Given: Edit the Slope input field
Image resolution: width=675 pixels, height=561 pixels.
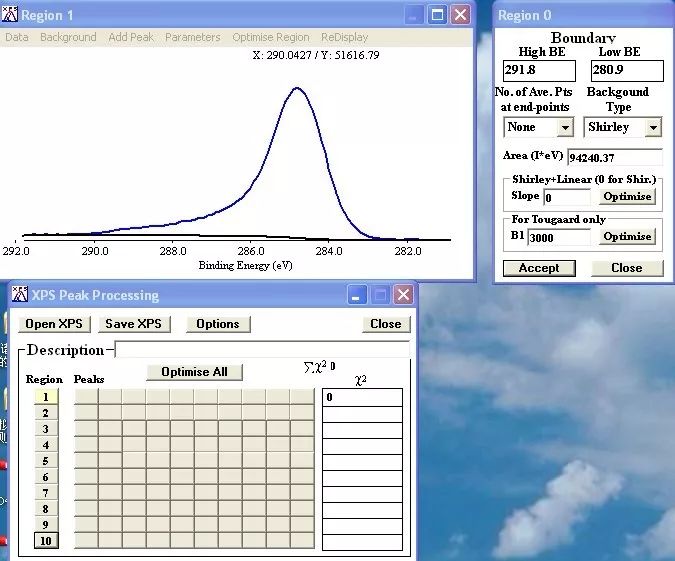Looking at the screenshot, I should (567, 197).
